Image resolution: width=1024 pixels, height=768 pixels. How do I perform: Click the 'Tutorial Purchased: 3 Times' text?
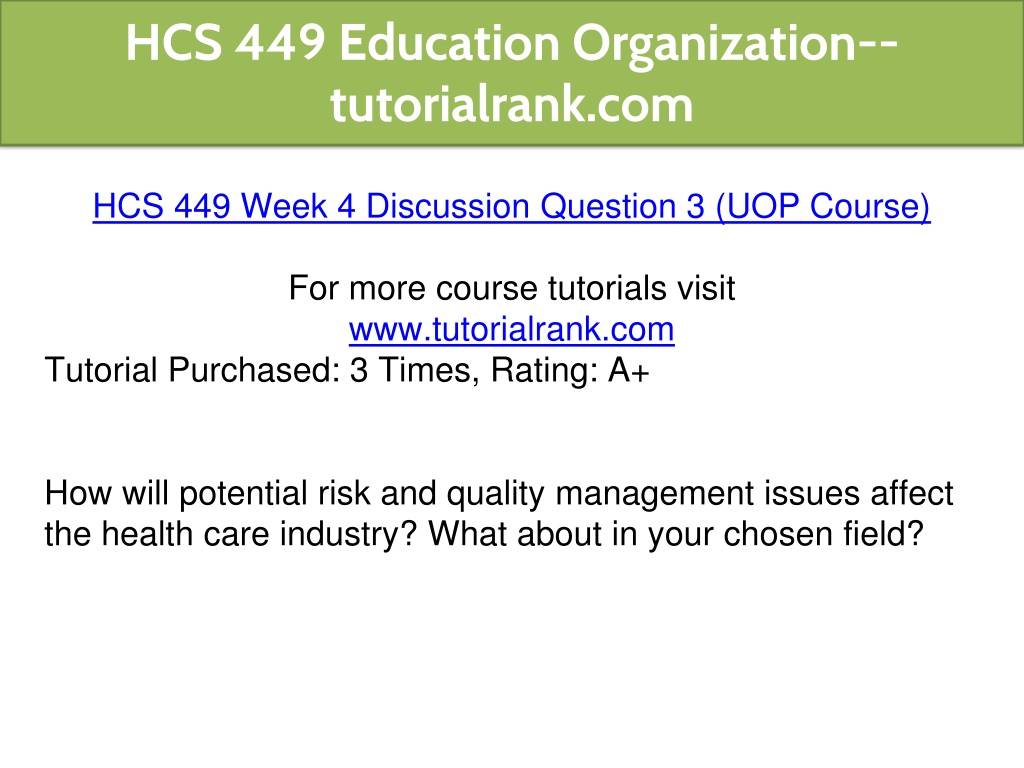pos(258,370)
